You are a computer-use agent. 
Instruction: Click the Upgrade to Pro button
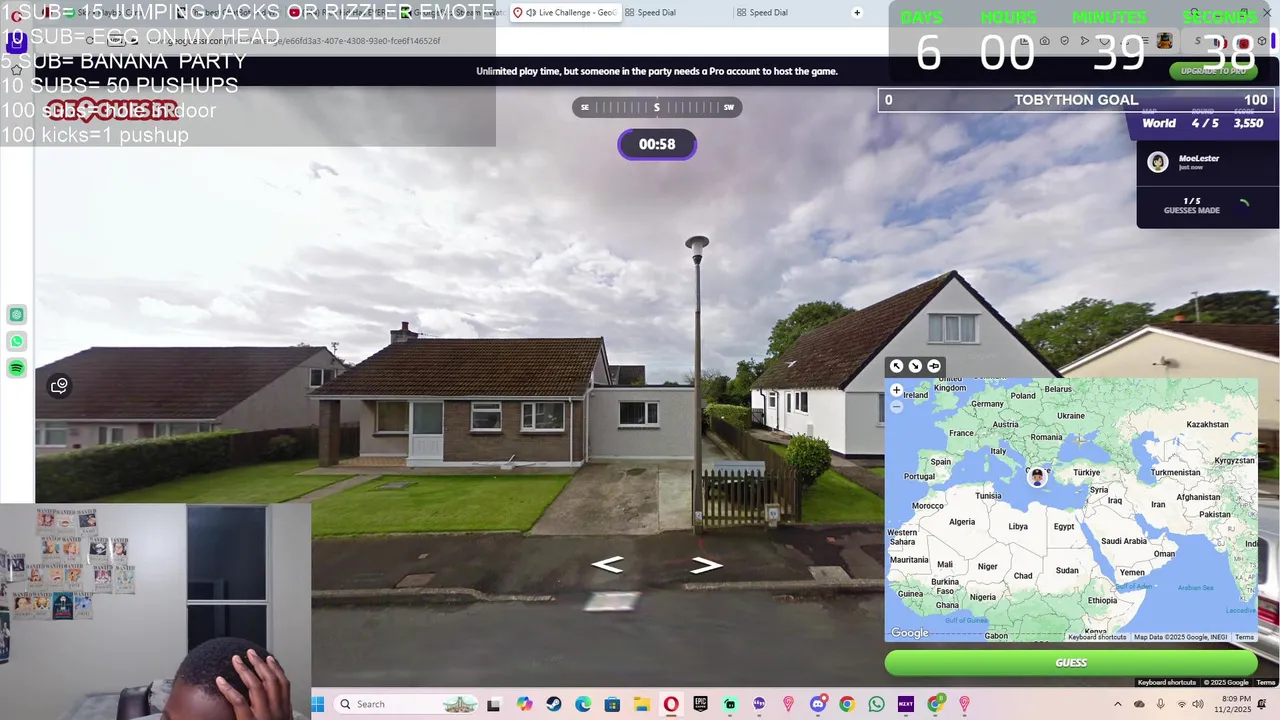[x=1213, y=71]
